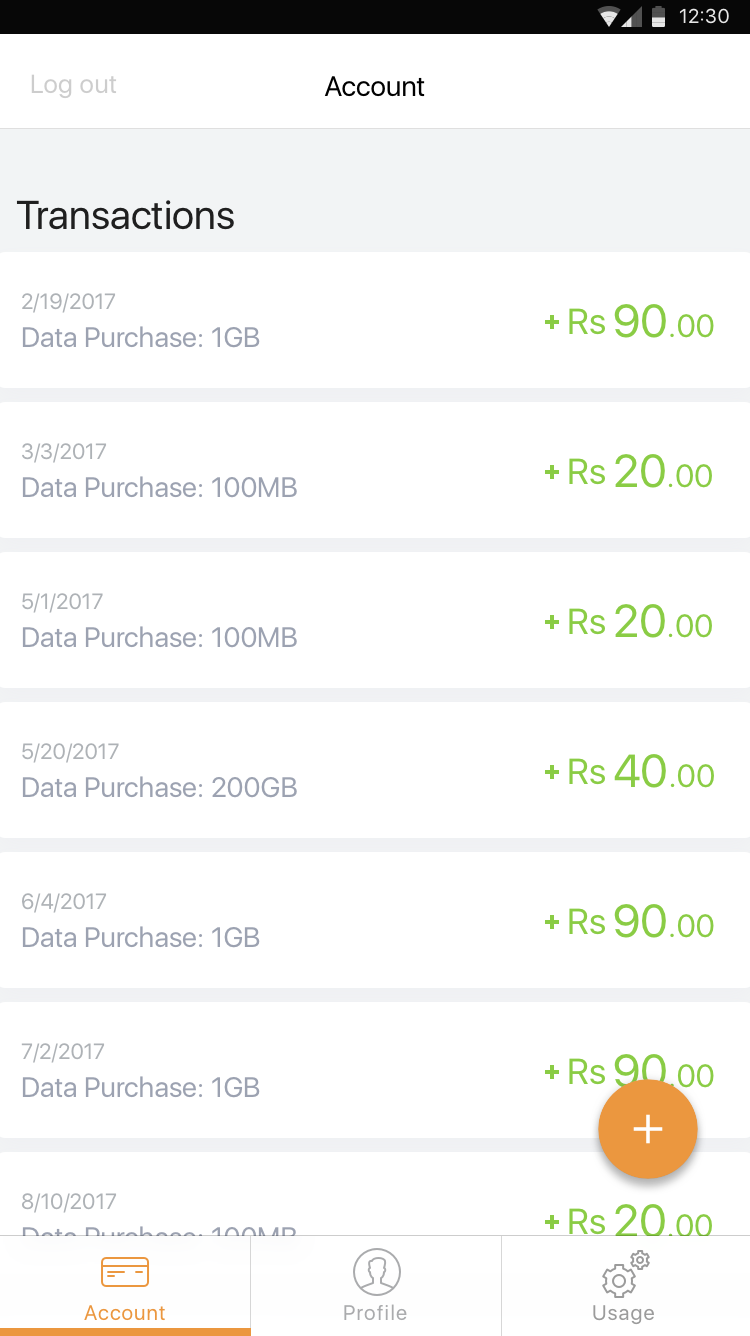This screenshot has height=1336, width=750.
Task: Tap the Profile person icon
Action: coord(376,1272)
